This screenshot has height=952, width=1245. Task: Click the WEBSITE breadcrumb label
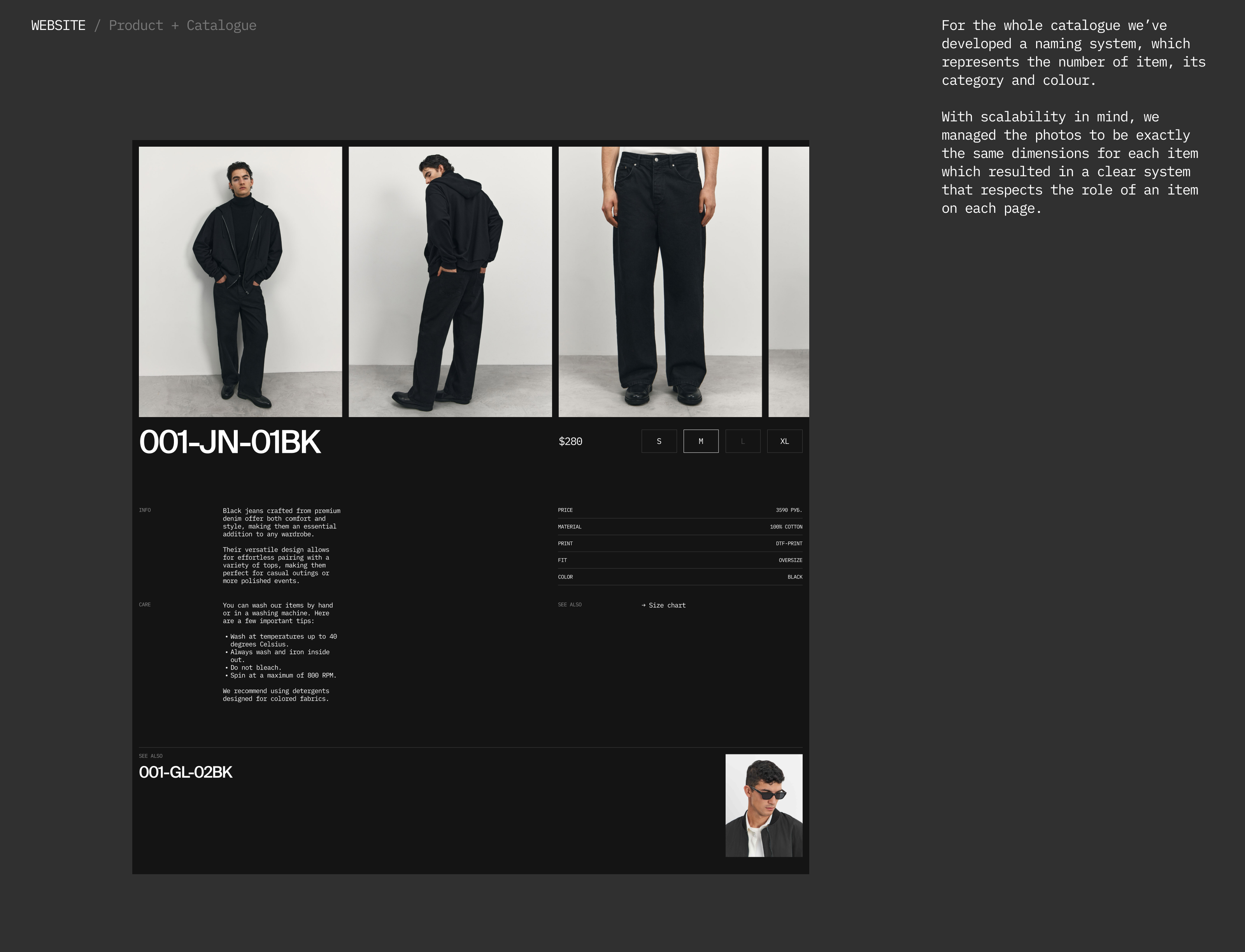click(x=58, y=26)
